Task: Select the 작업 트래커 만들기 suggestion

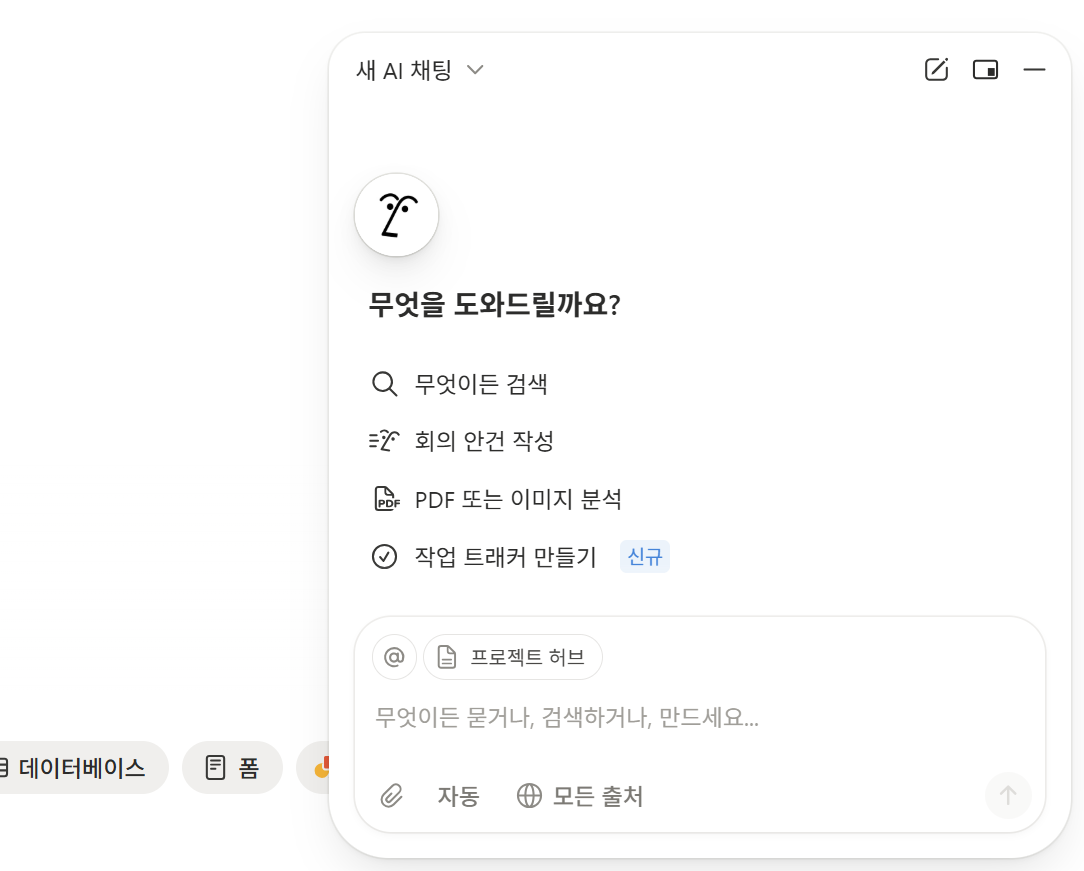Action: 504,556
